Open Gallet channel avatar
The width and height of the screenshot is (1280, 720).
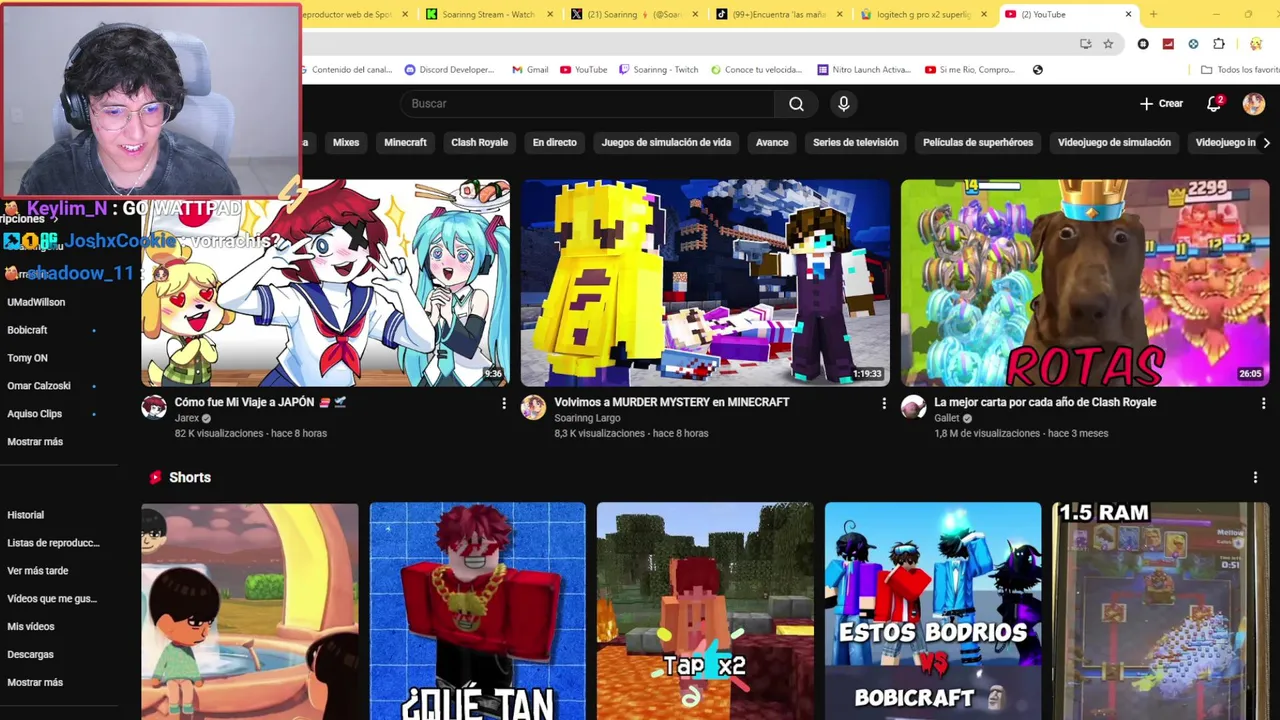(913, 407)
